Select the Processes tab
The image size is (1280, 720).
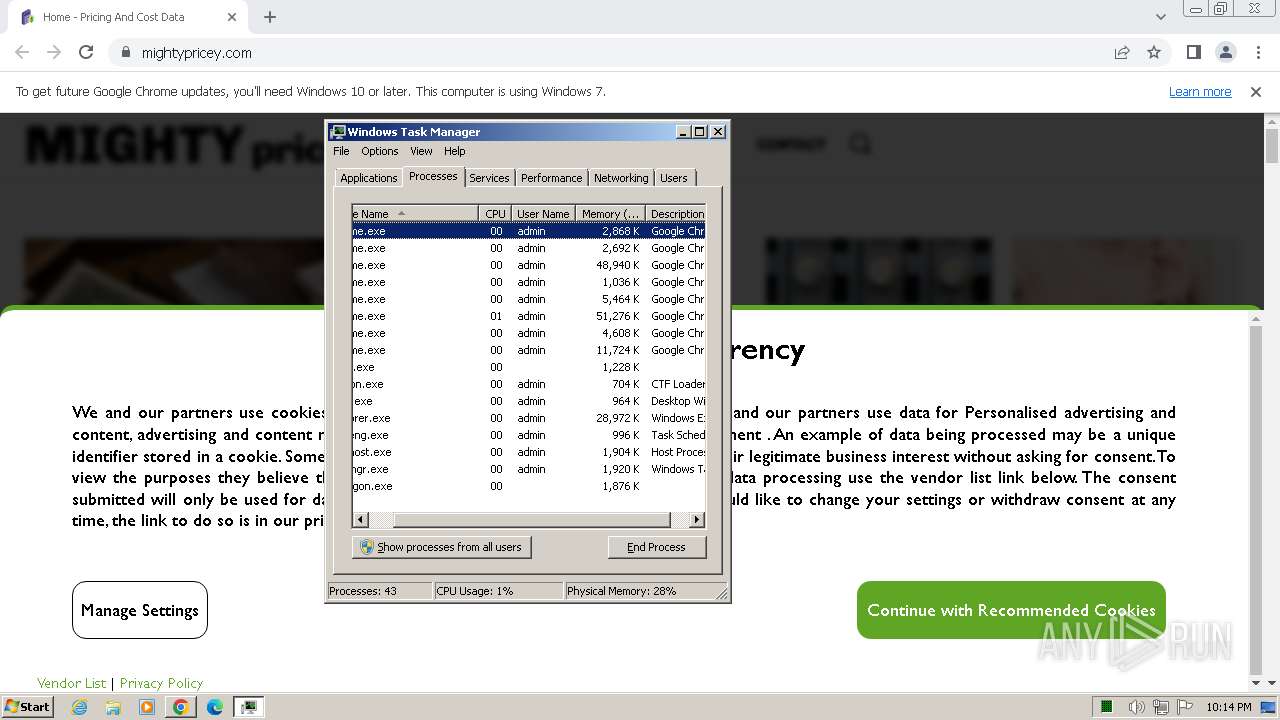433,176
